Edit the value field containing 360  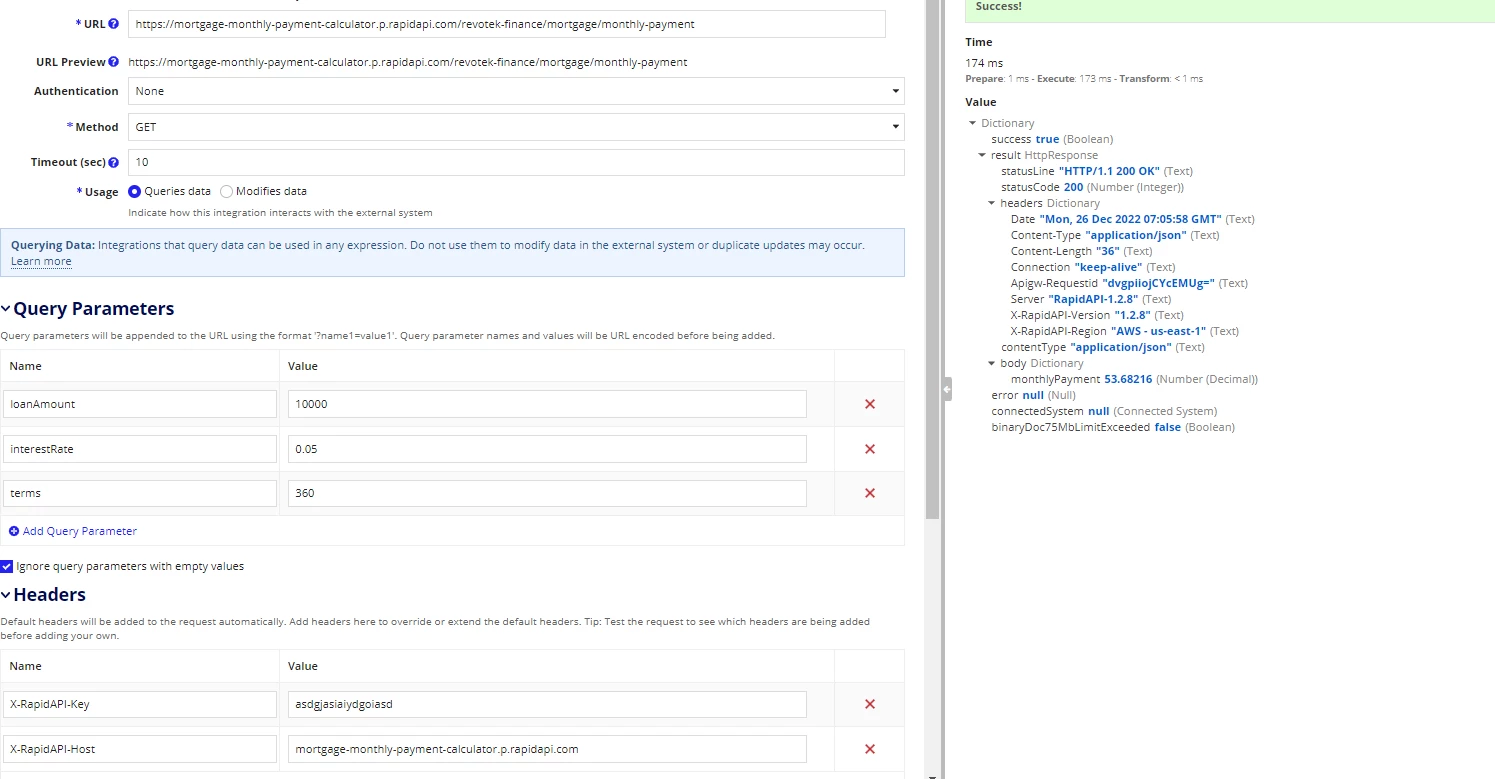coord(547,493)
